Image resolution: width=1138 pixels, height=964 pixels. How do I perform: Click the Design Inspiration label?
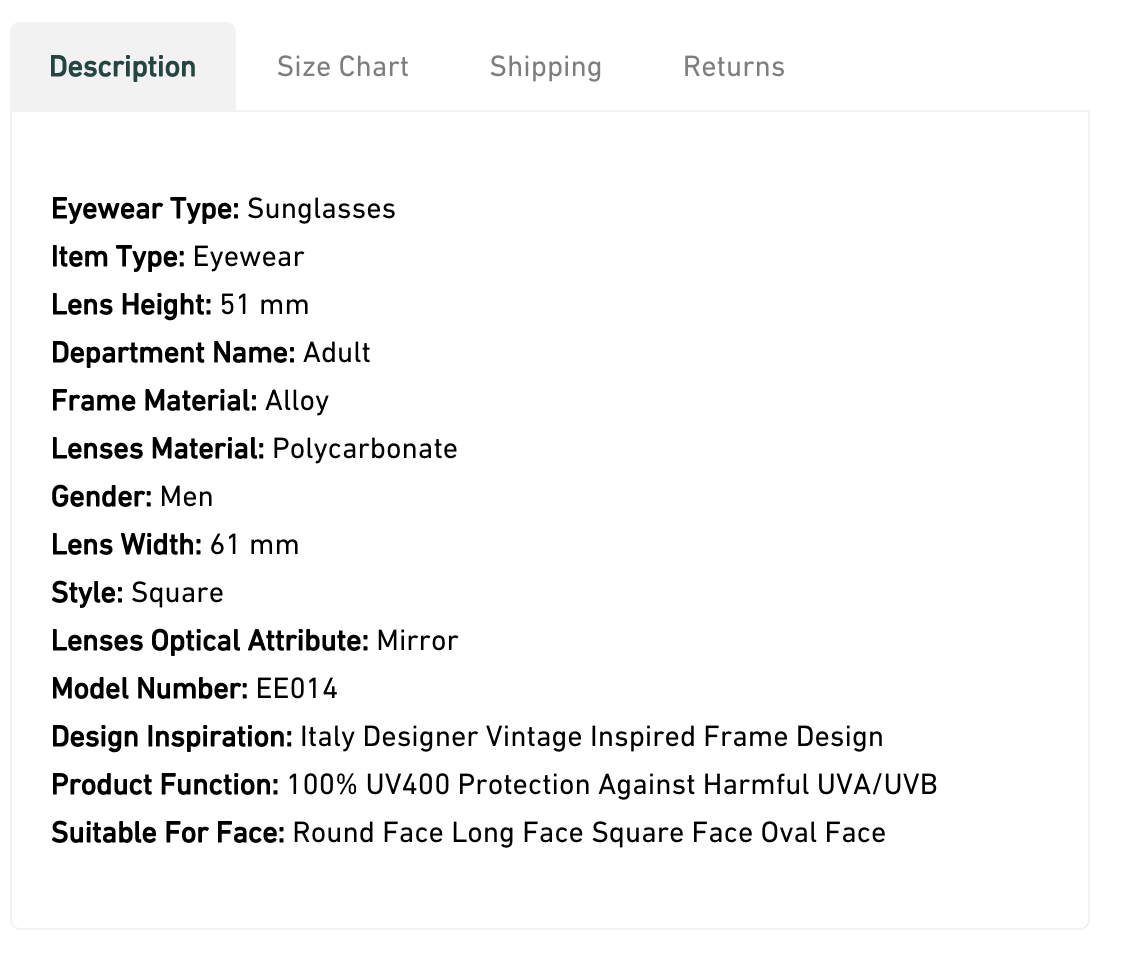click(171, 737)
